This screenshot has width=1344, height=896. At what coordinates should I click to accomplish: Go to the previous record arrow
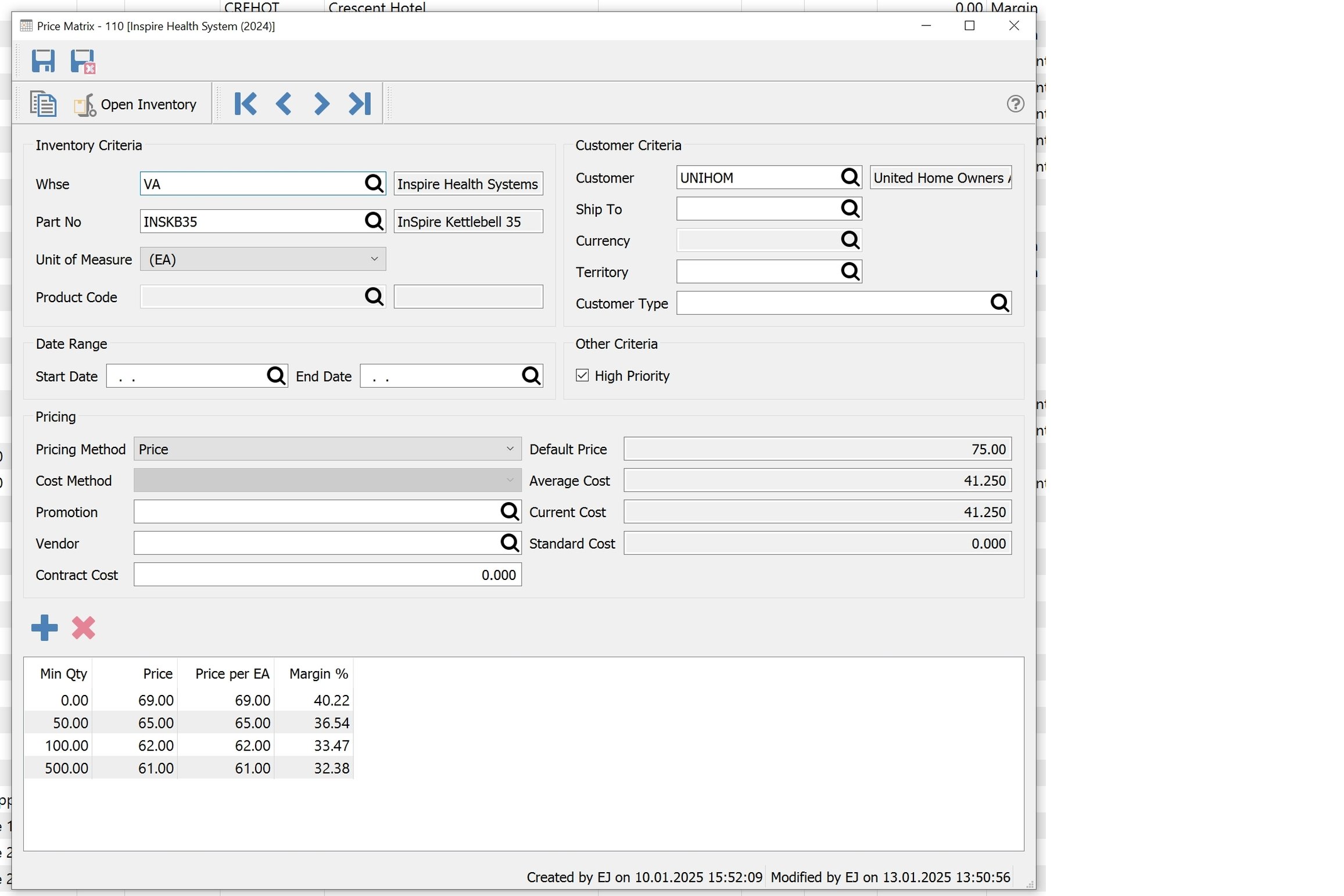click(284, 104)
